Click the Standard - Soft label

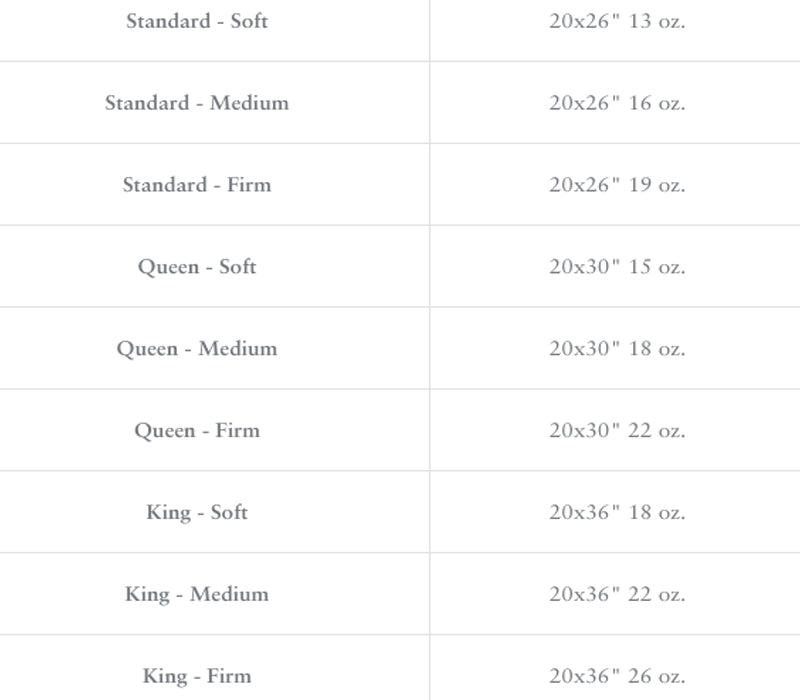click(x=197, y=21)
